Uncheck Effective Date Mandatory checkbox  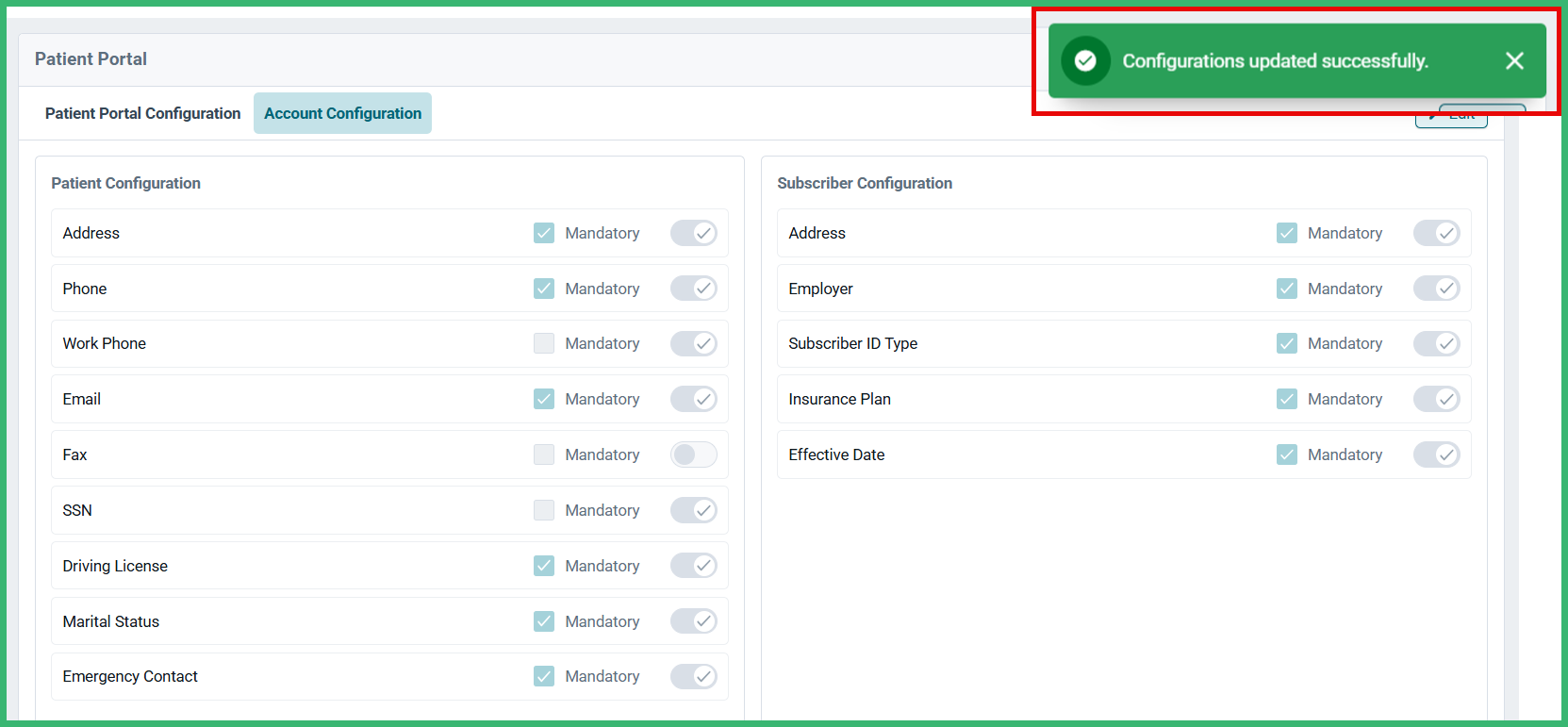(1287, 454)
